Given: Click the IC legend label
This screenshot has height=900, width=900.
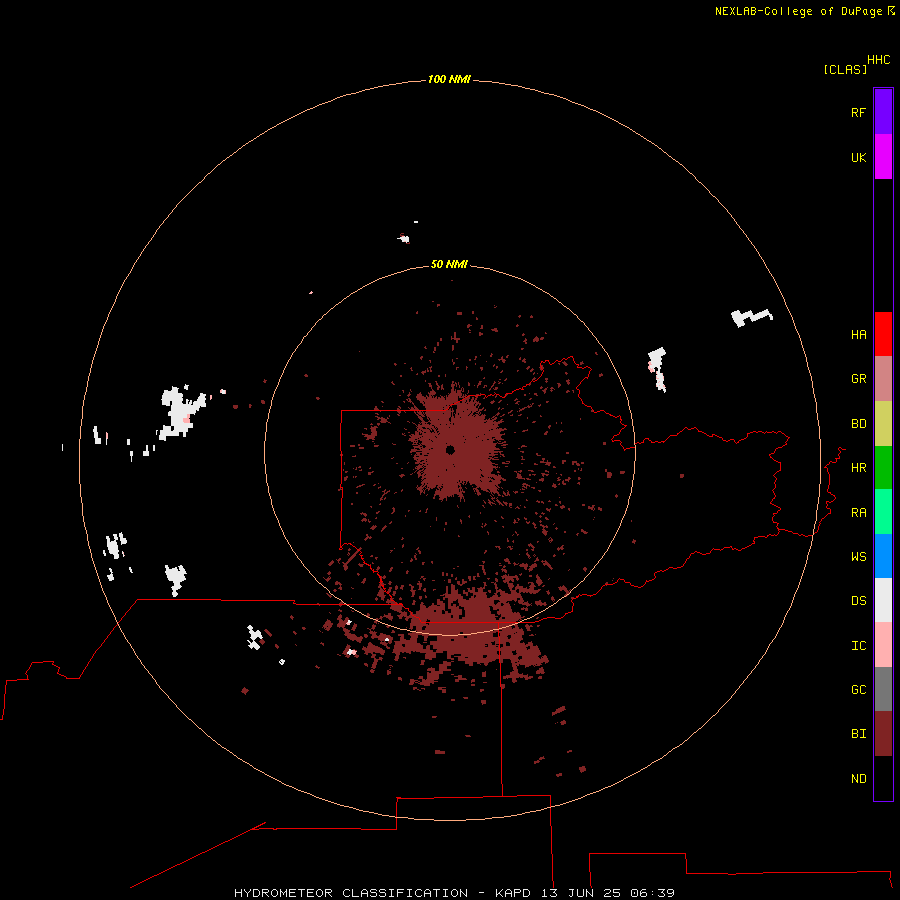Looking at the screenshot, I should [858, 645].
